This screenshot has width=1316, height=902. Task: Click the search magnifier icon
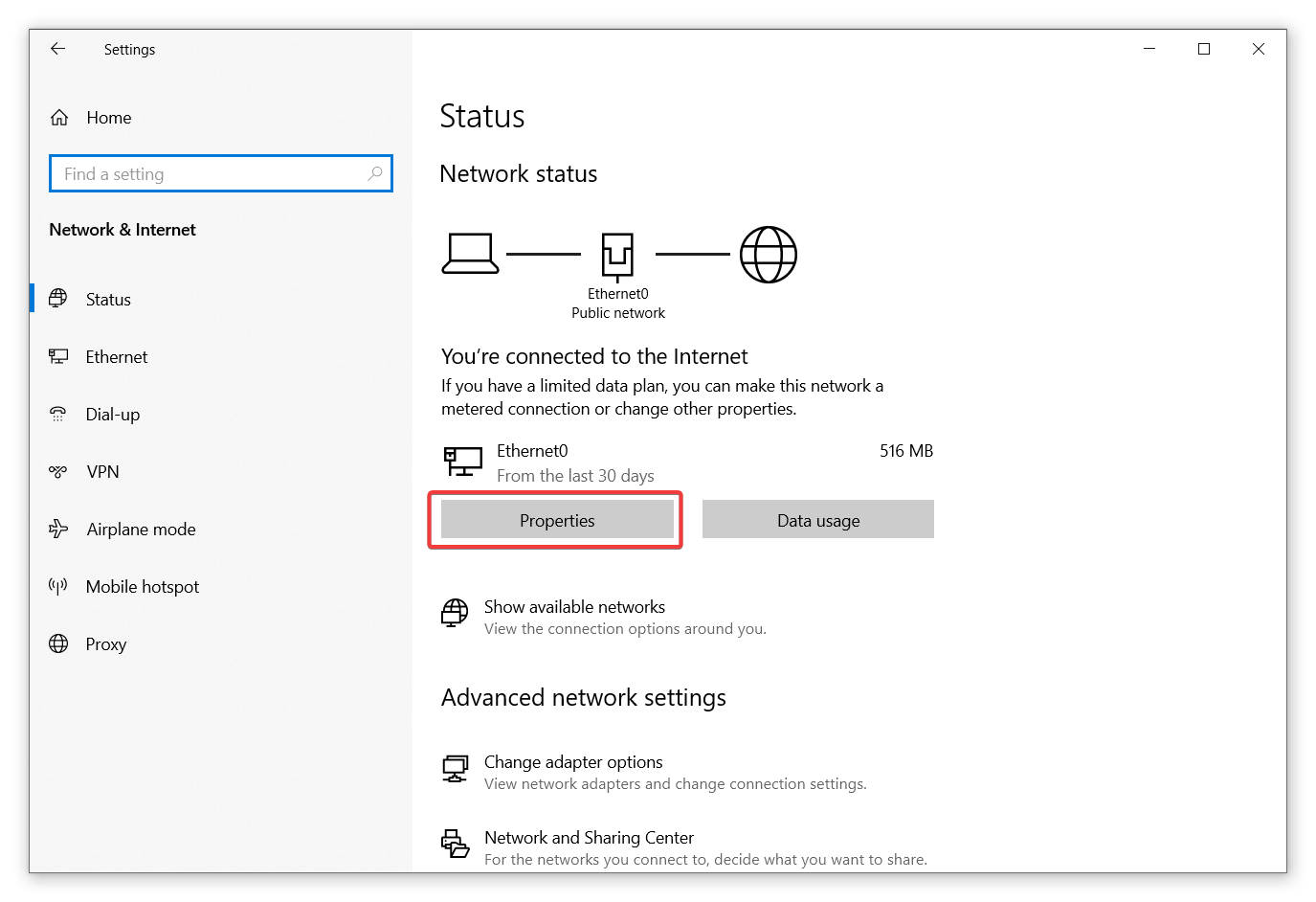click(374, 173)
